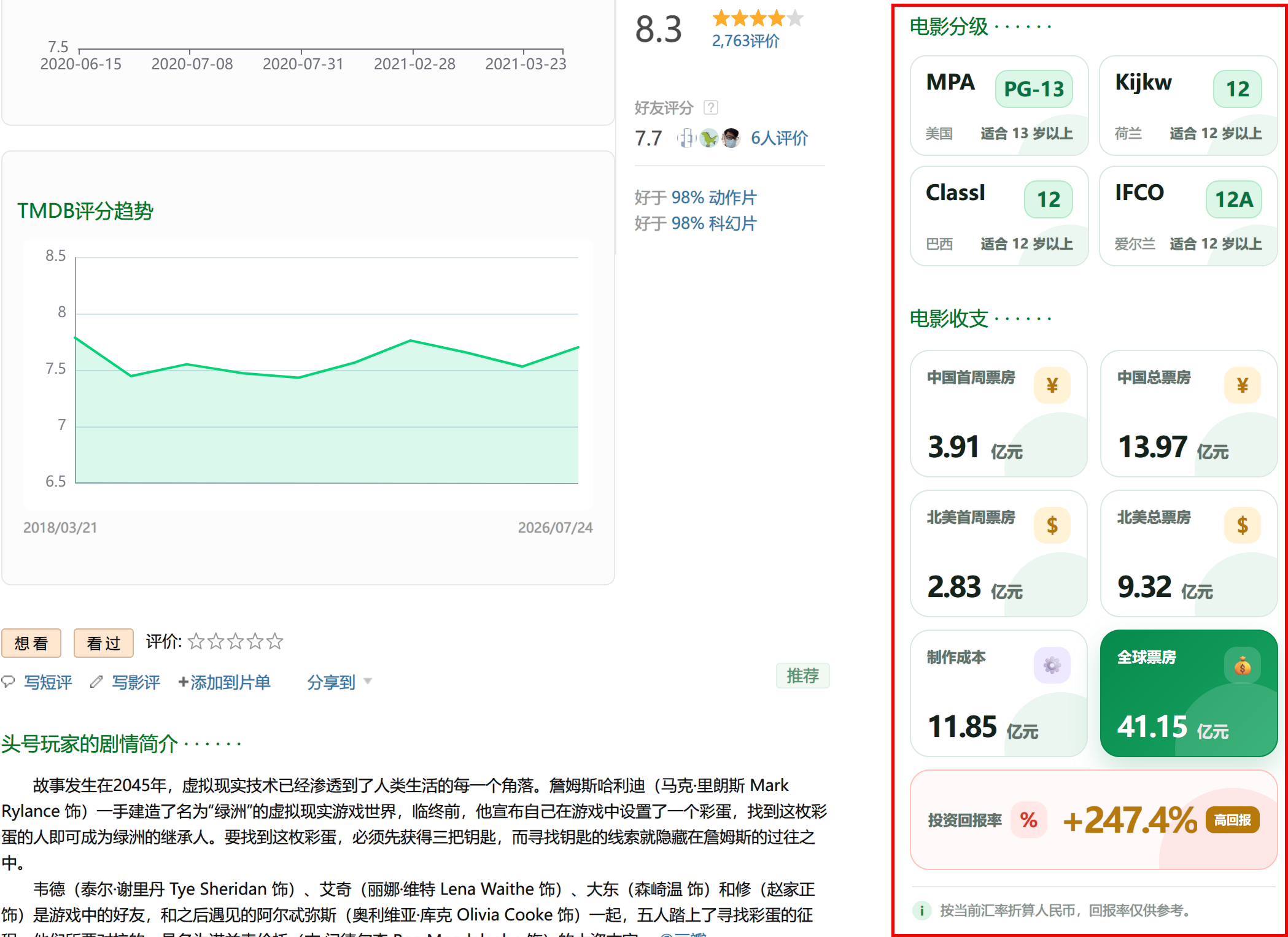Screen dimensions: 1288x937
Task: Click the percent icon beside 投资回报率
Action: point(1029,820)
